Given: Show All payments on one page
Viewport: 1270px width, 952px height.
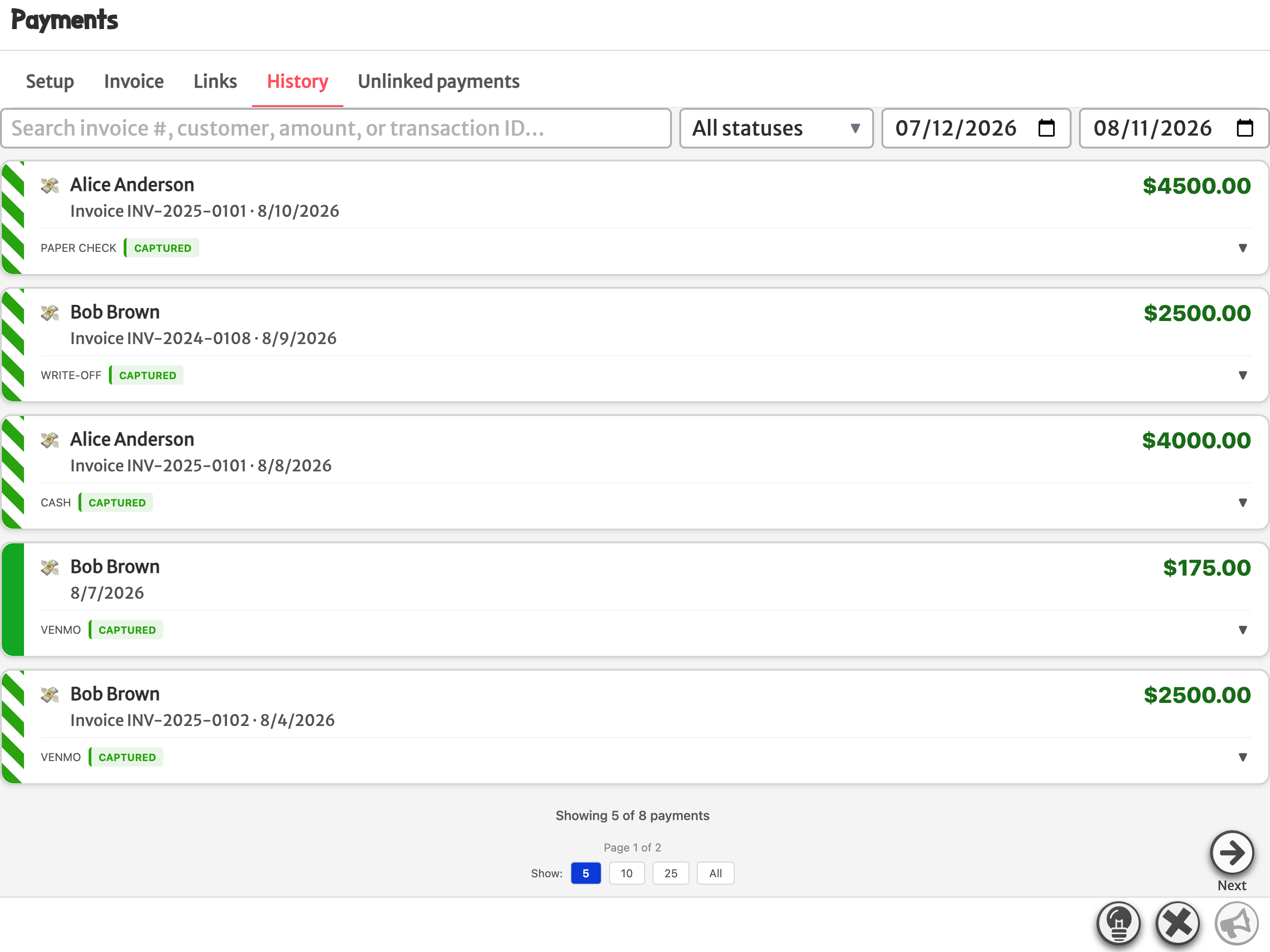Looking at the screenshot, I should 715,874.
